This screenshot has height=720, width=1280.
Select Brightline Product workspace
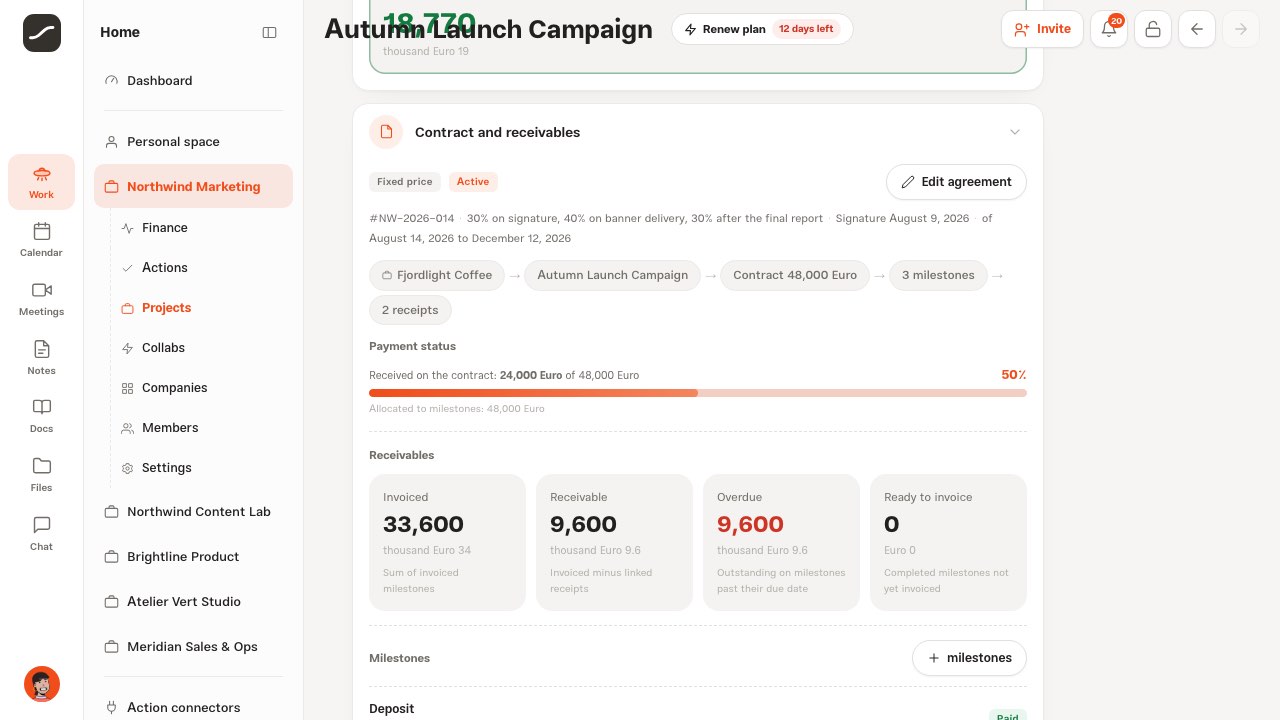193,557
